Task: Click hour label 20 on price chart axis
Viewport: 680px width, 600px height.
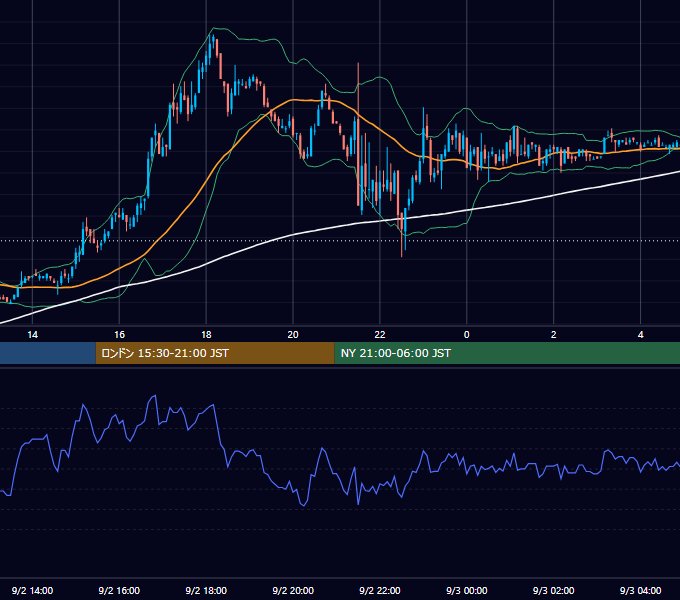Action: (293, 335)
